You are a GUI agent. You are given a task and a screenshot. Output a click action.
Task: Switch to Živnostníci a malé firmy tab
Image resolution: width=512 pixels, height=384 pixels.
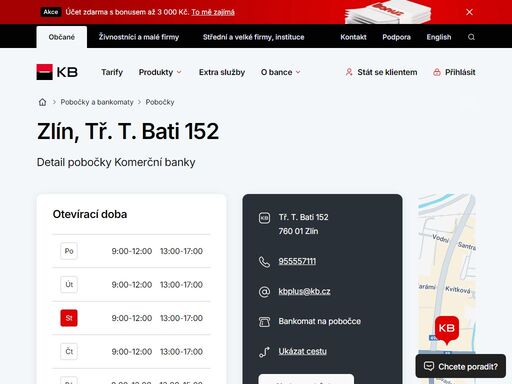pos(139,37)
